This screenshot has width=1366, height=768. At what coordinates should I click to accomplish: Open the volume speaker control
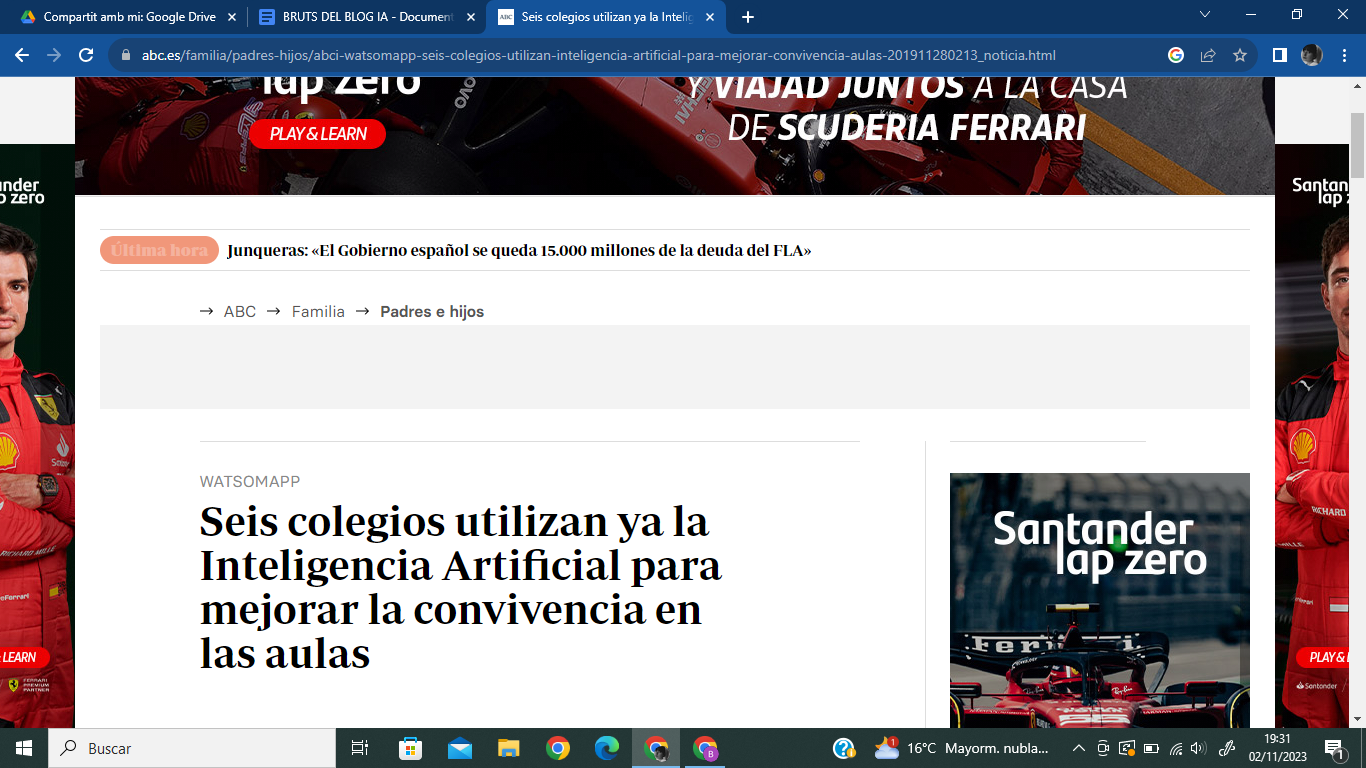point(1199,748)
